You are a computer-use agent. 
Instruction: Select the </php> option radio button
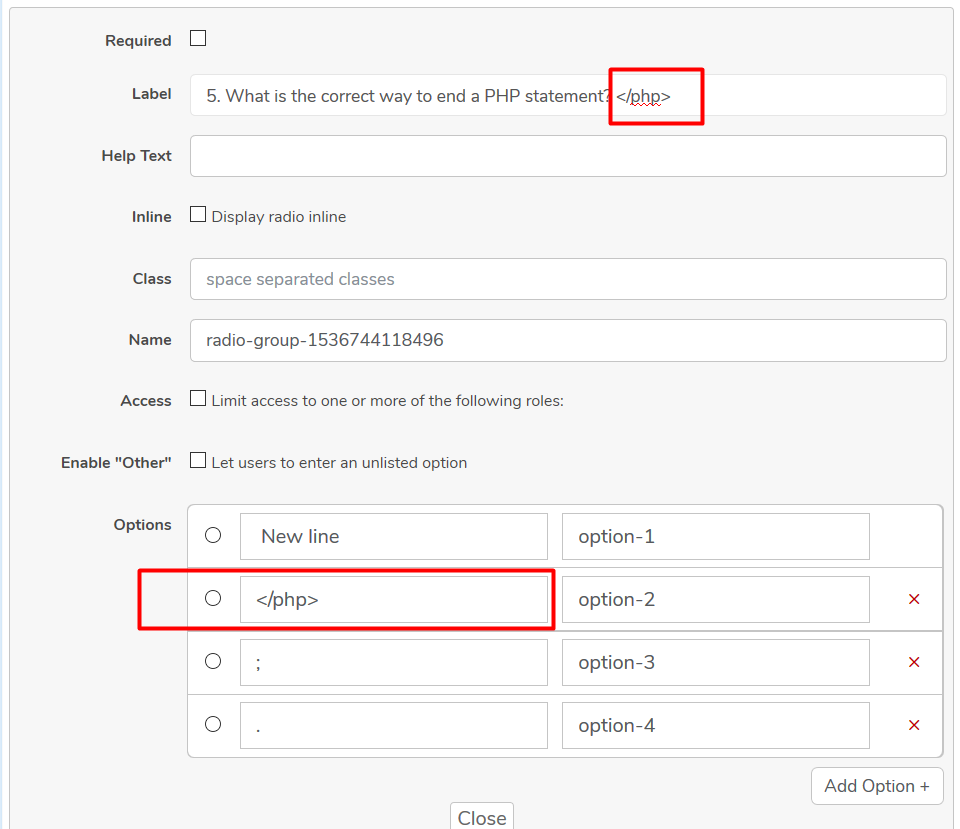[212, 598]
